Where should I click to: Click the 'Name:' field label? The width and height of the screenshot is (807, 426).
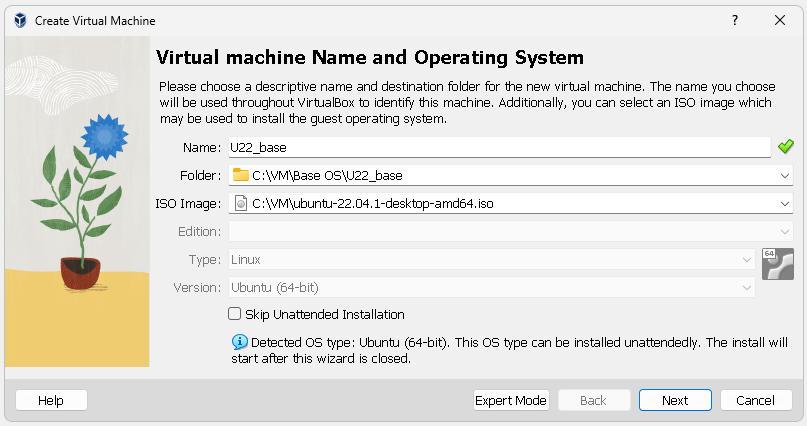point(202,148)
